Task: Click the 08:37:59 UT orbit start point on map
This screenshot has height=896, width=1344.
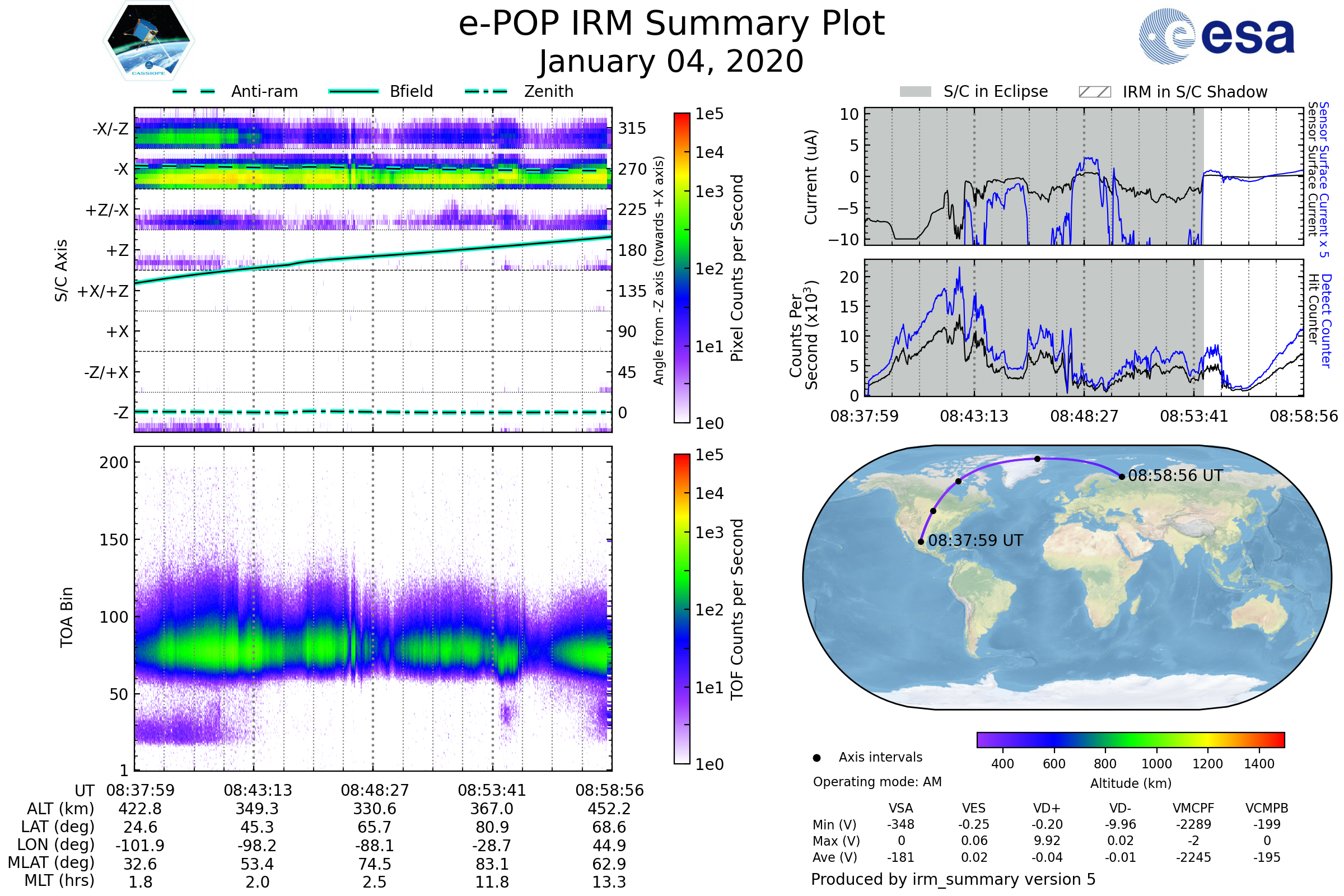Action: click(921, 542)
